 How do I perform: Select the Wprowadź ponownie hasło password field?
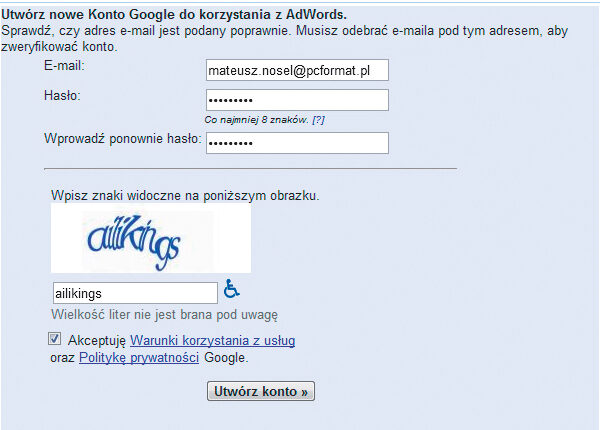pyautogui.click(x=296, y=143)
